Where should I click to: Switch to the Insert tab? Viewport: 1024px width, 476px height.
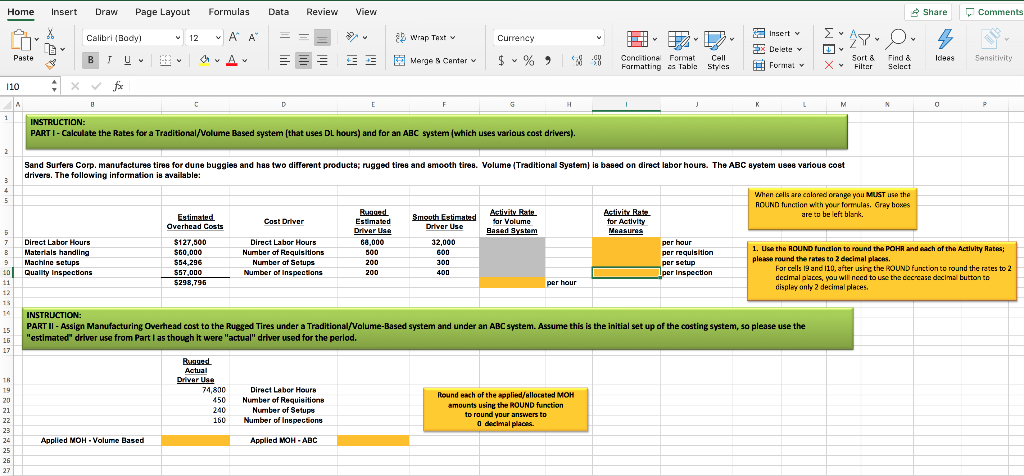64,12
